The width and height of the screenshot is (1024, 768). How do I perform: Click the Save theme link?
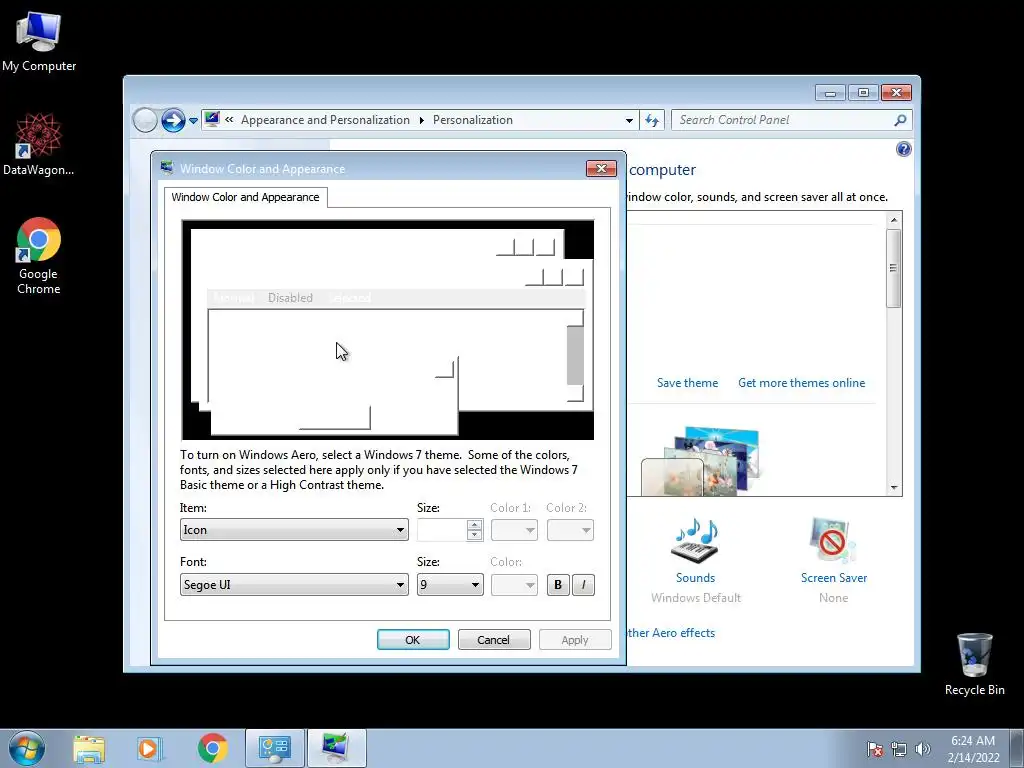(x=687, y=383)
